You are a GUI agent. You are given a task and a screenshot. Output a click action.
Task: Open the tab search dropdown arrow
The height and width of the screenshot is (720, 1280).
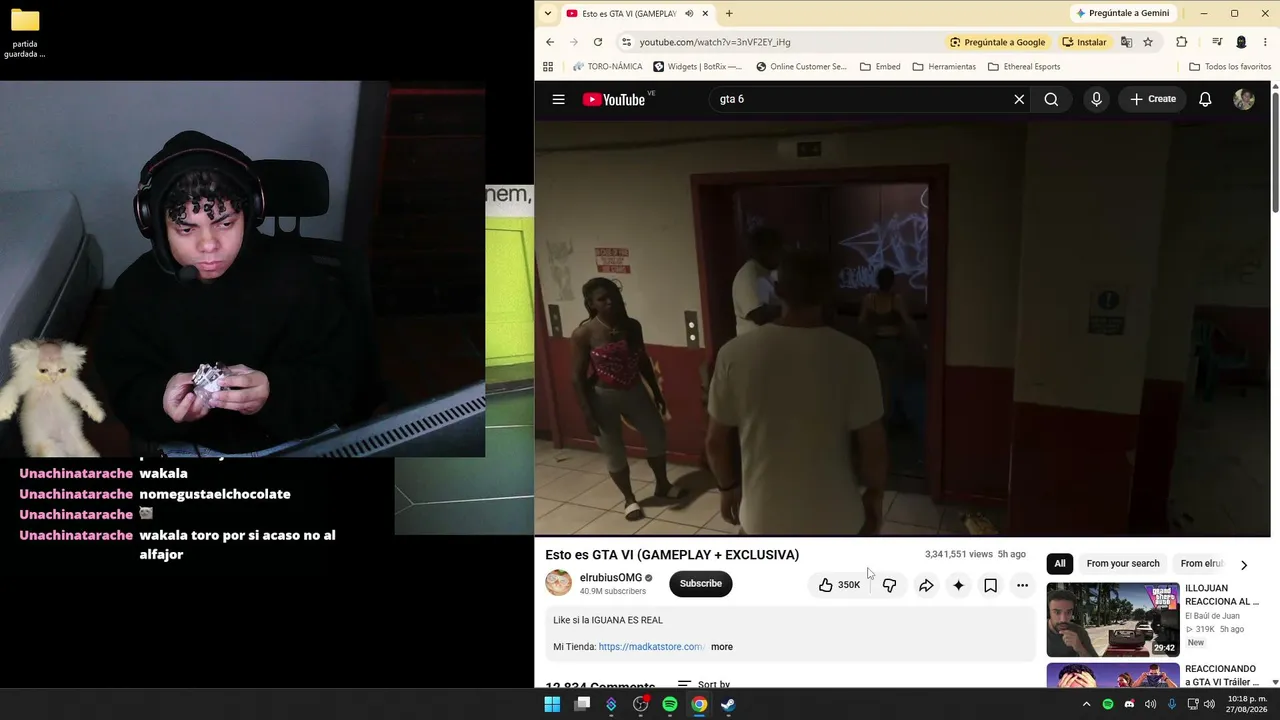(x=548, y=13)
